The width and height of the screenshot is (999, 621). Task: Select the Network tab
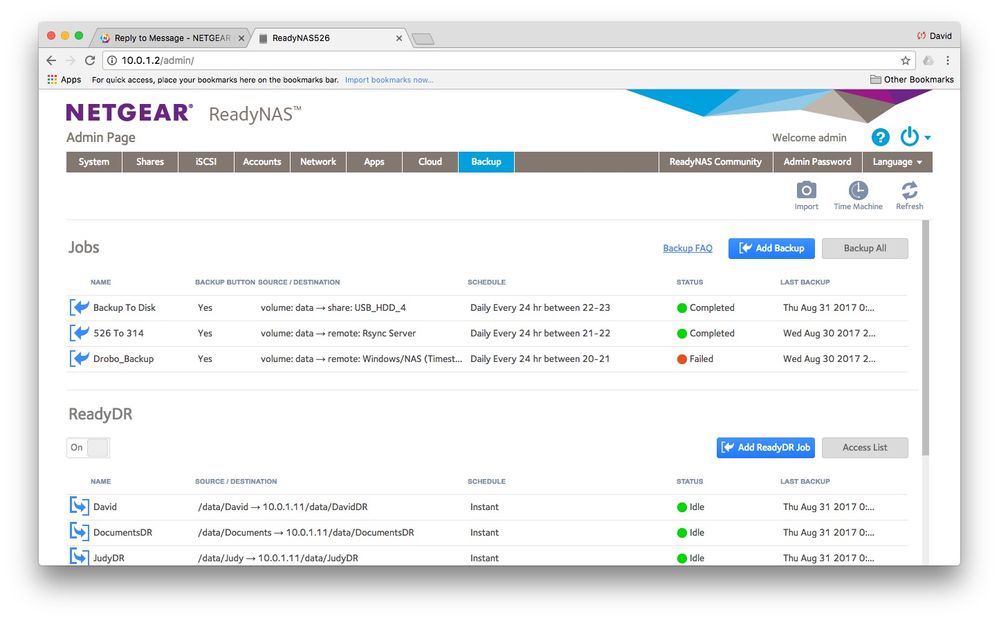click(x=318, y=162)
